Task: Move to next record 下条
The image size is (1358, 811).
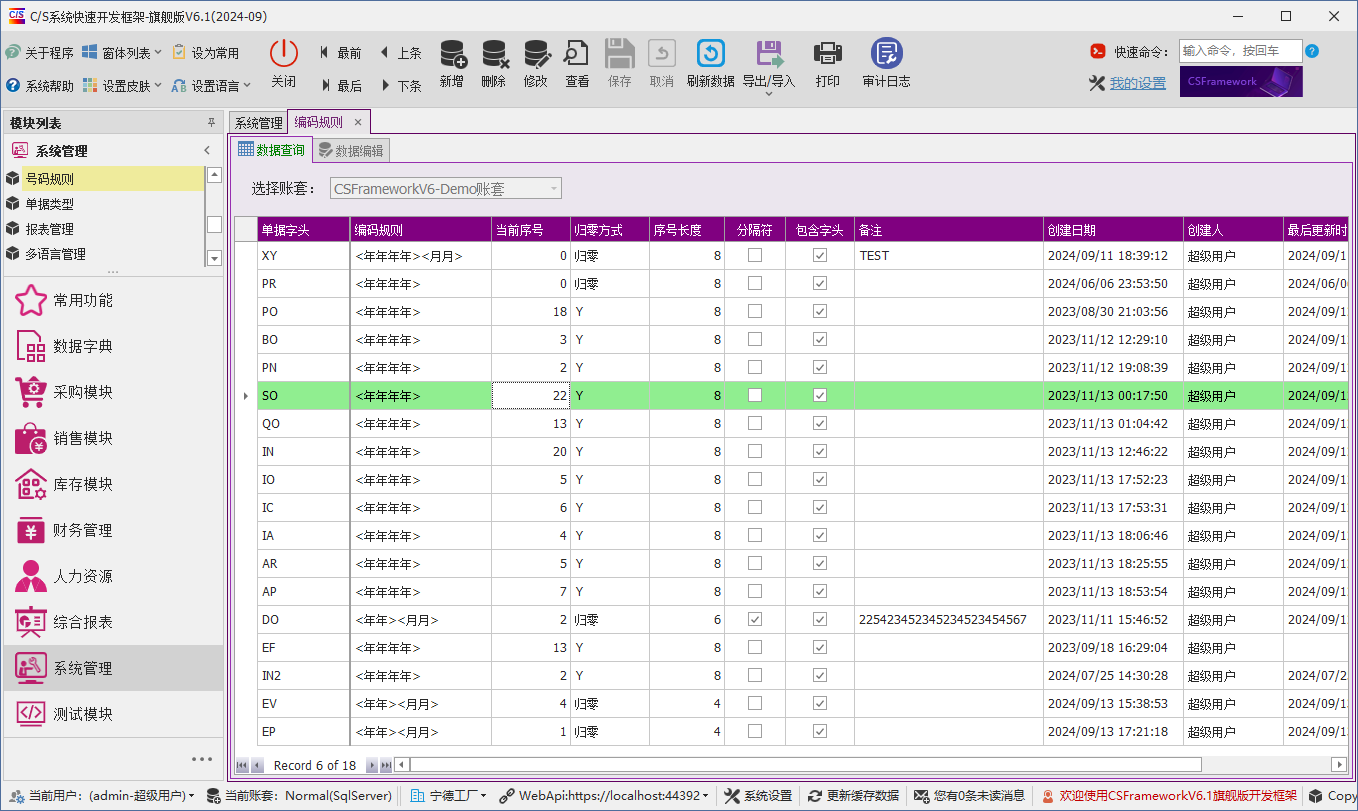Action: click(400, 86)
